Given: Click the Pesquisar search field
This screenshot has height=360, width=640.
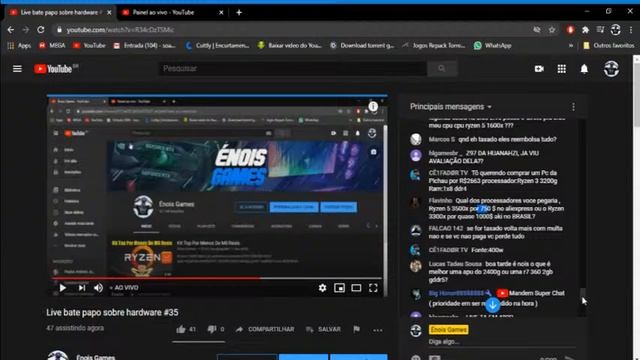Looking at the screenshot, I should click(293, 69).
